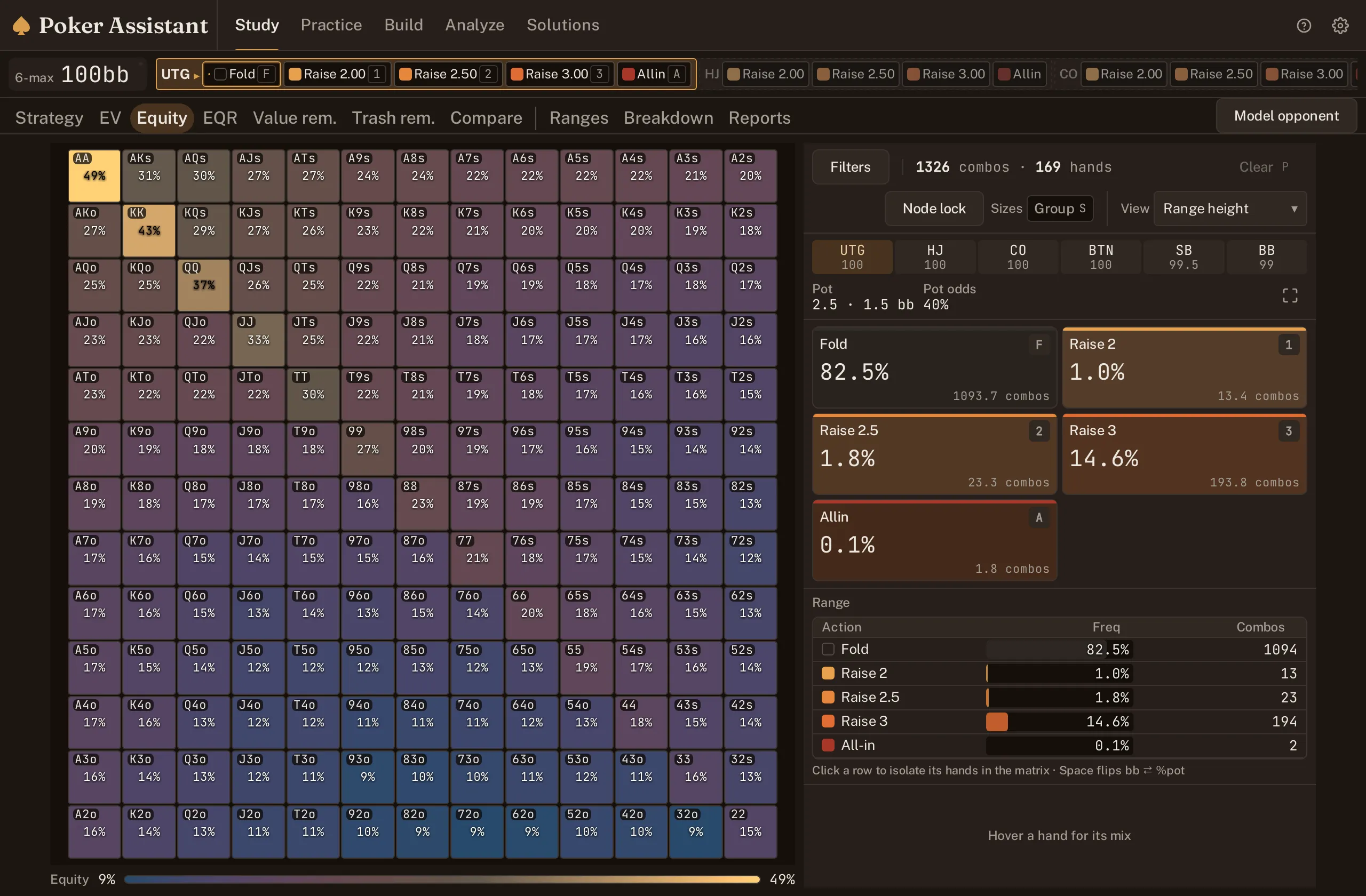Select the AA hand cell
The image size is (1366, 896).
pos(94,175)
